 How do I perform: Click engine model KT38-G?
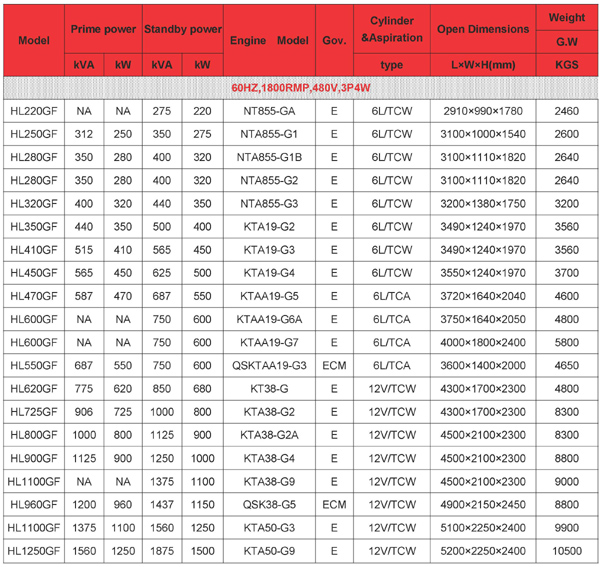pyautogui.click(x=269, y=389)
